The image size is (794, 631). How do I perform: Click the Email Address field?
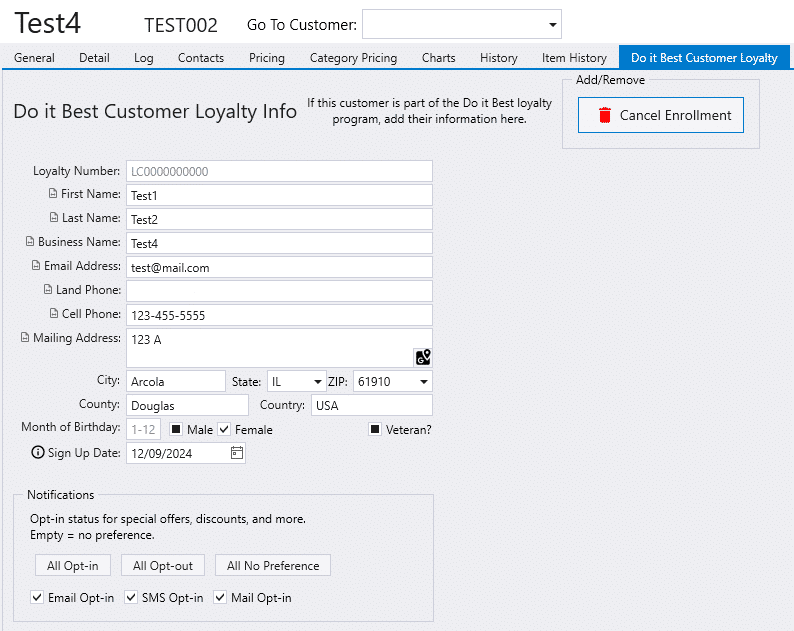280,267
